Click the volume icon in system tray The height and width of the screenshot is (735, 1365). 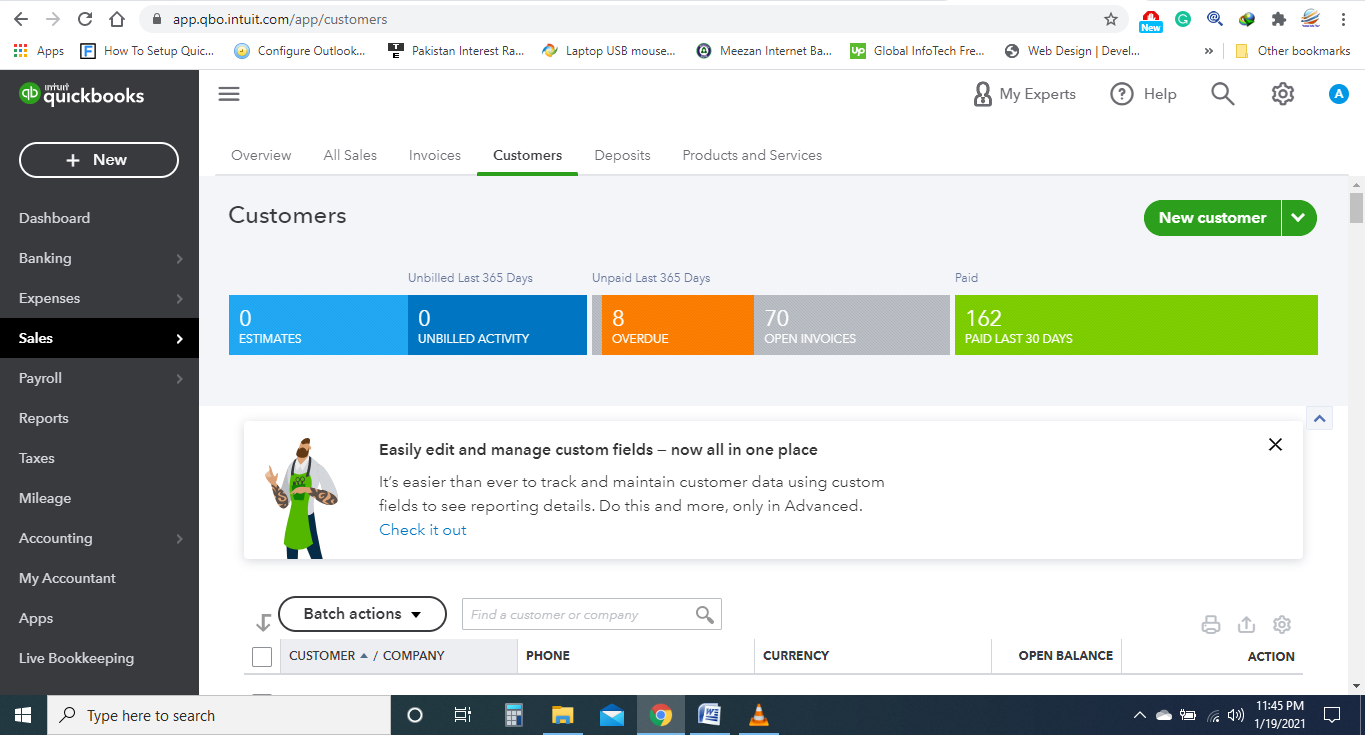[1236, 715]
